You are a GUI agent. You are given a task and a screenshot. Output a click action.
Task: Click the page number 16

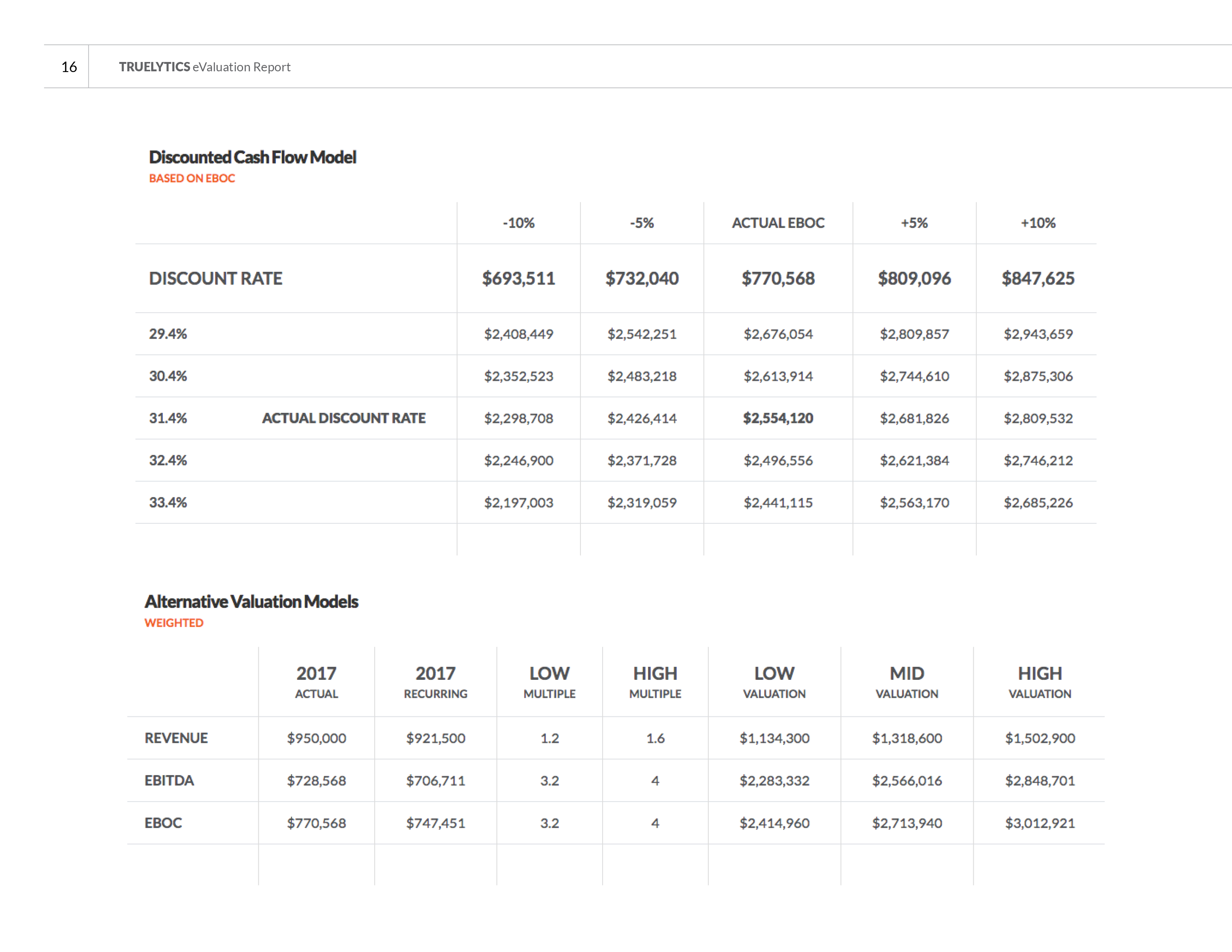(69, 67)
